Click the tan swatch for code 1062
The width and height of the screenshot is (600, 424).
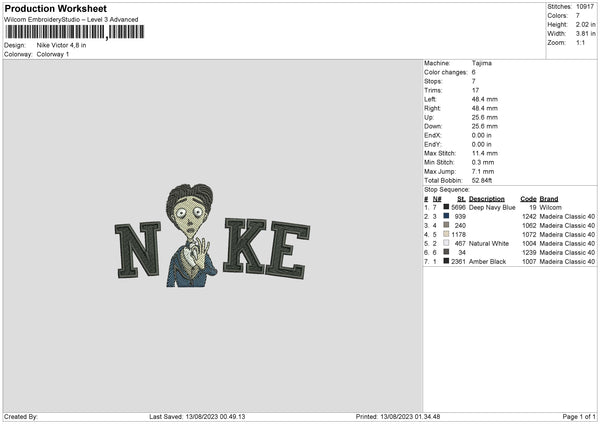446,225
